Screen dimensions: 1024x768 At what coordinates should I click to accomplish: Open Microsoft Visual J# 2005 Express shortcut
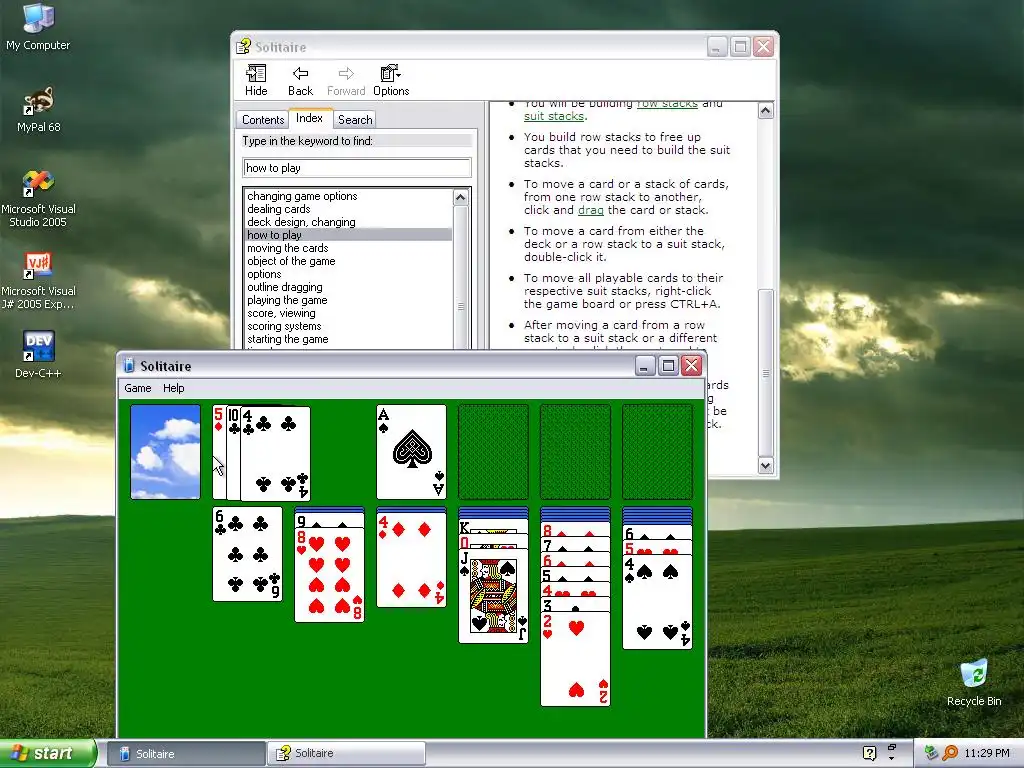coord(38,280)
